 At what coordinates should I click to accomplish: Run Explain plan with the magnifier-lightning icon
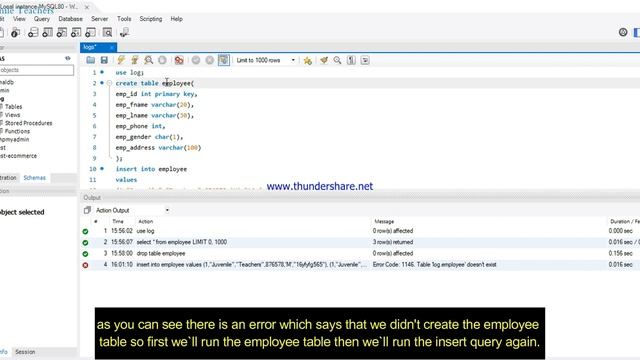pos(149,60)
